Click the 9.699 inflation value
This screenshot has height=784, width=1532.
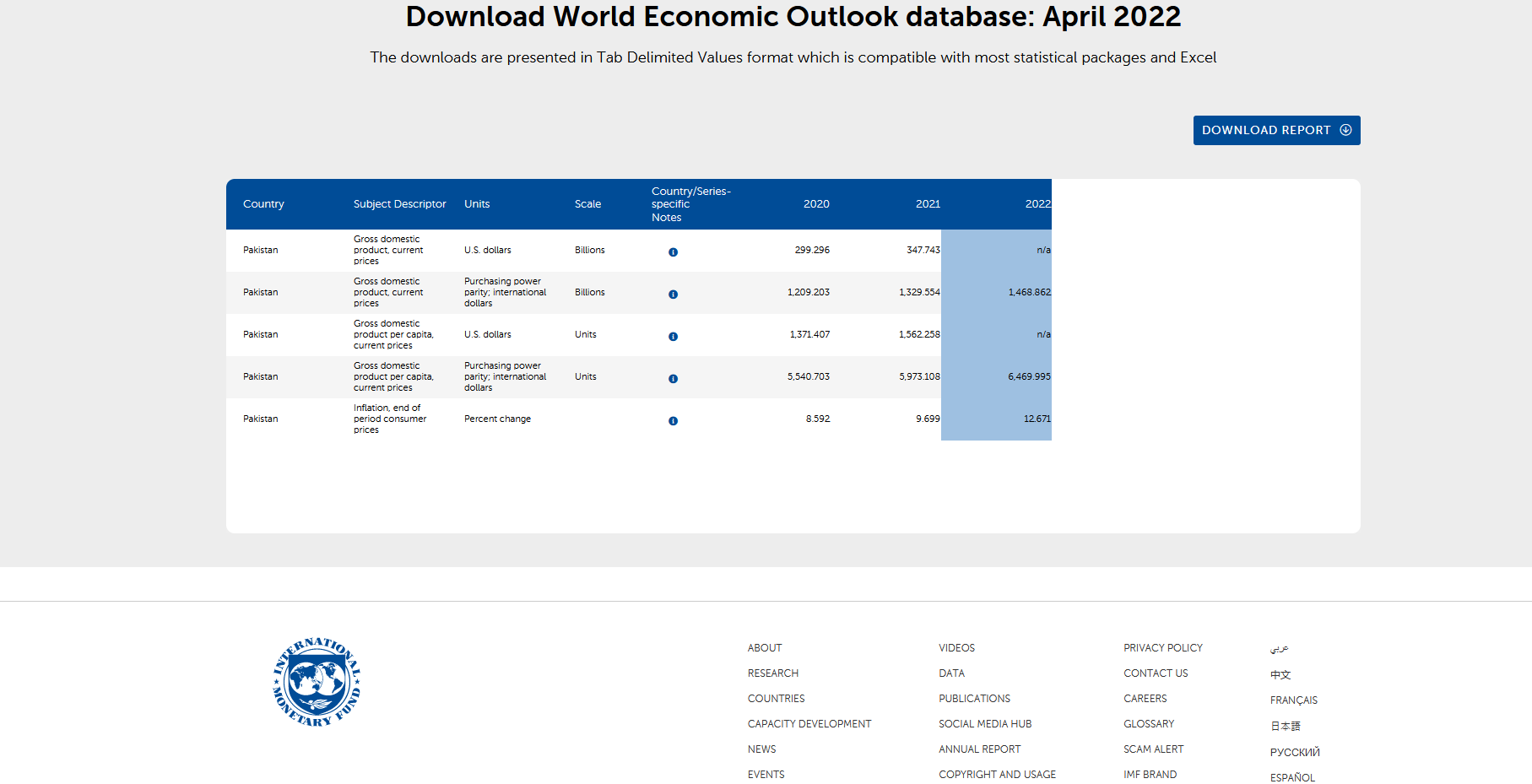pyautogui.click(x=928, y=419)
